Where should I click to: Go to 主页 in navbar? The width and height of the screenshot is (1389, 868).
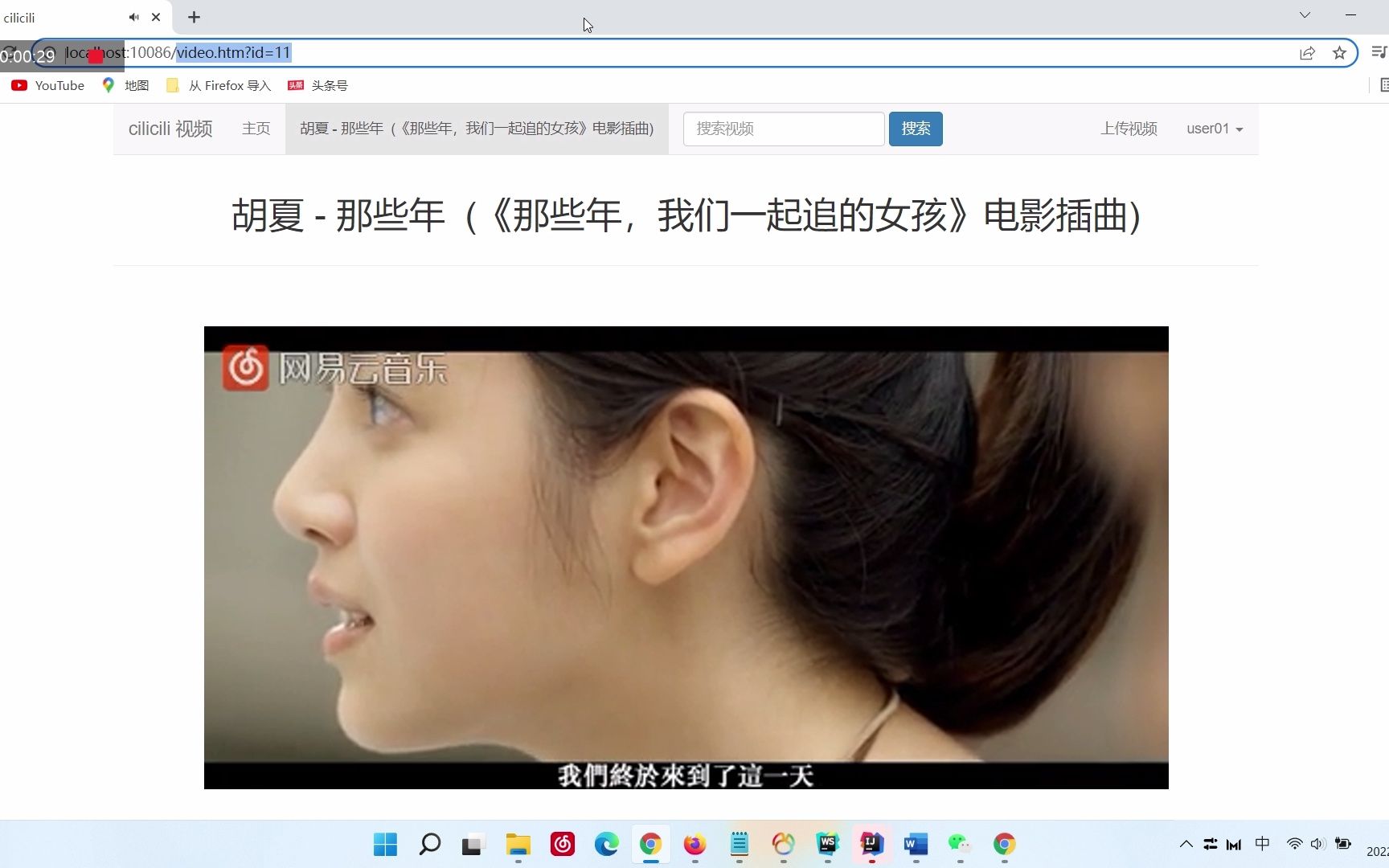(x=256, y=129)
